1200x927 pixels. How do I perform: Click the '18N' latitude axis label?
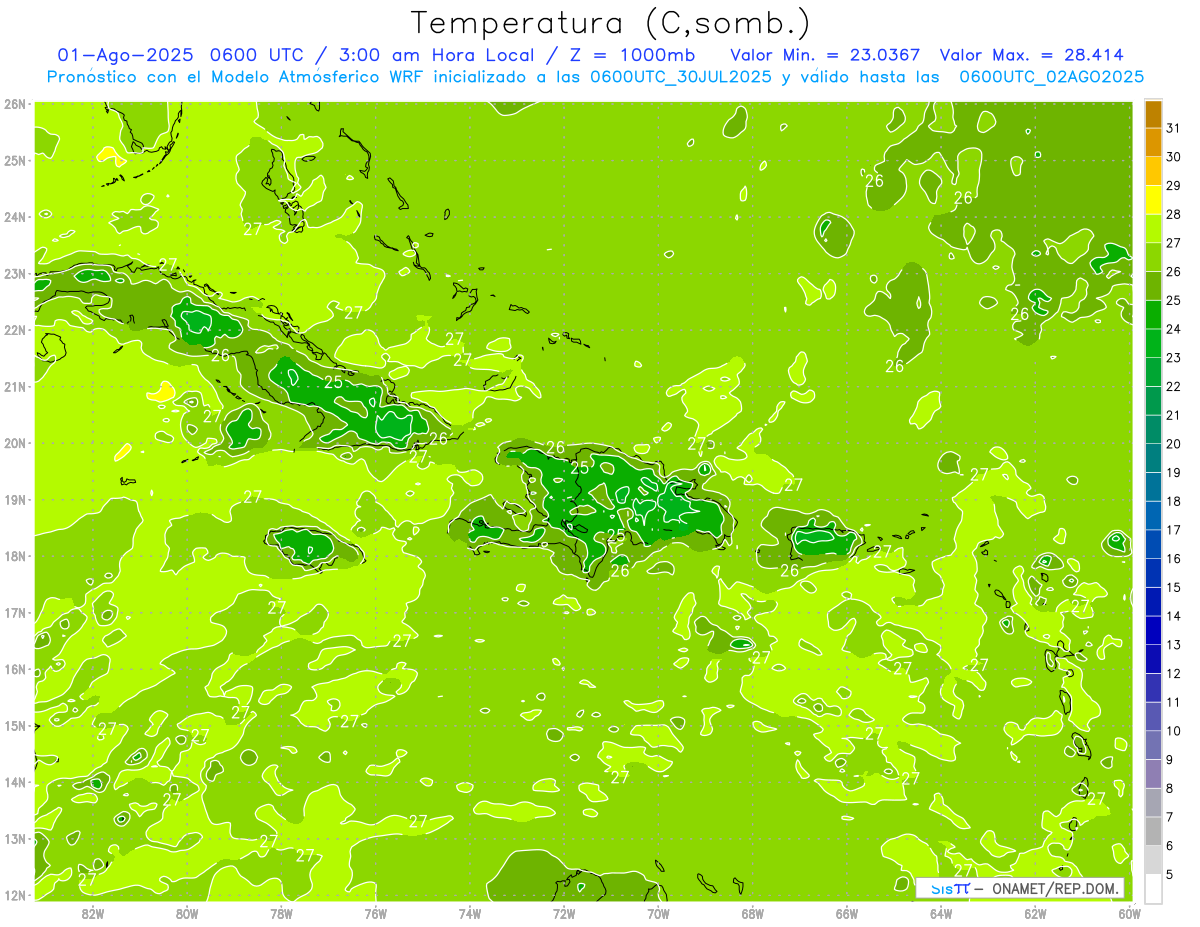tap(14, 556)
